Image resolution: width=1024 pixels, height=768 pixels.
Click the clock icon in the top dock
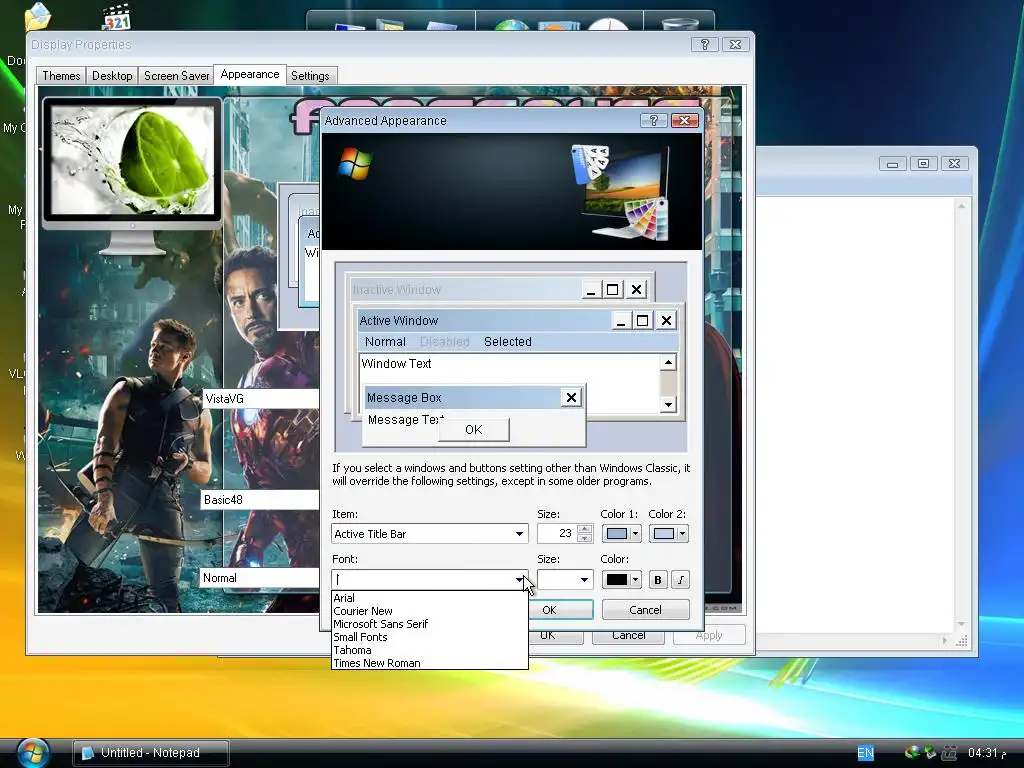coord(608,24)
